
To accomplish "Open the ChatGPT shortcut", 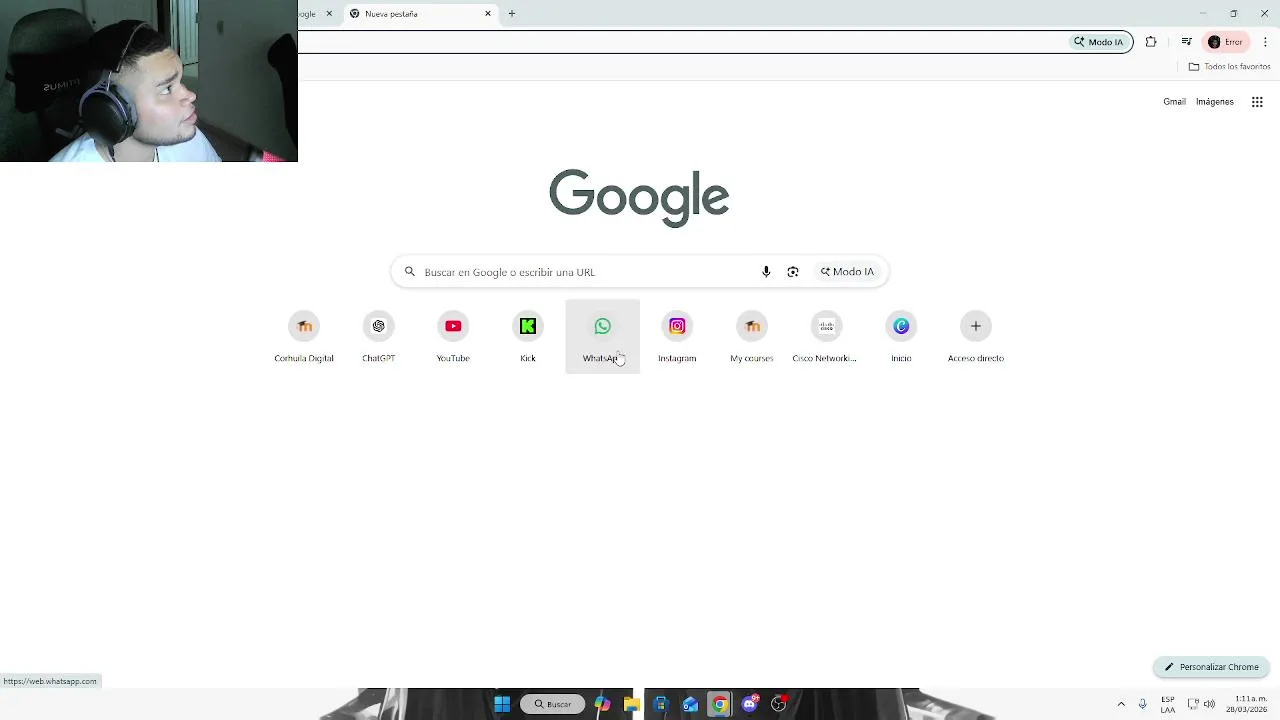I will pyautogui.click(x=378, y=337).
